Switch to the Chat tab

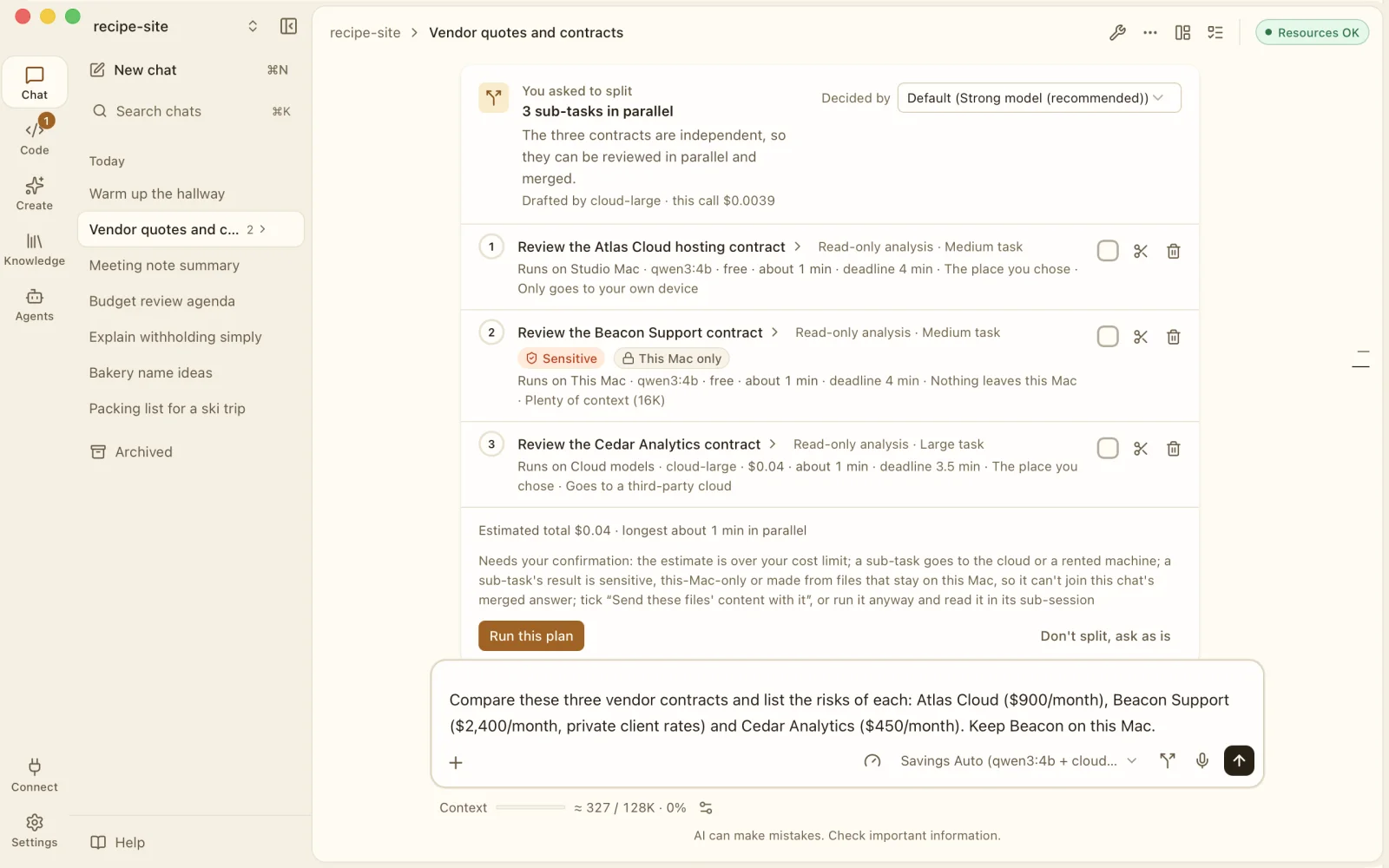click(x=35, y=82)
